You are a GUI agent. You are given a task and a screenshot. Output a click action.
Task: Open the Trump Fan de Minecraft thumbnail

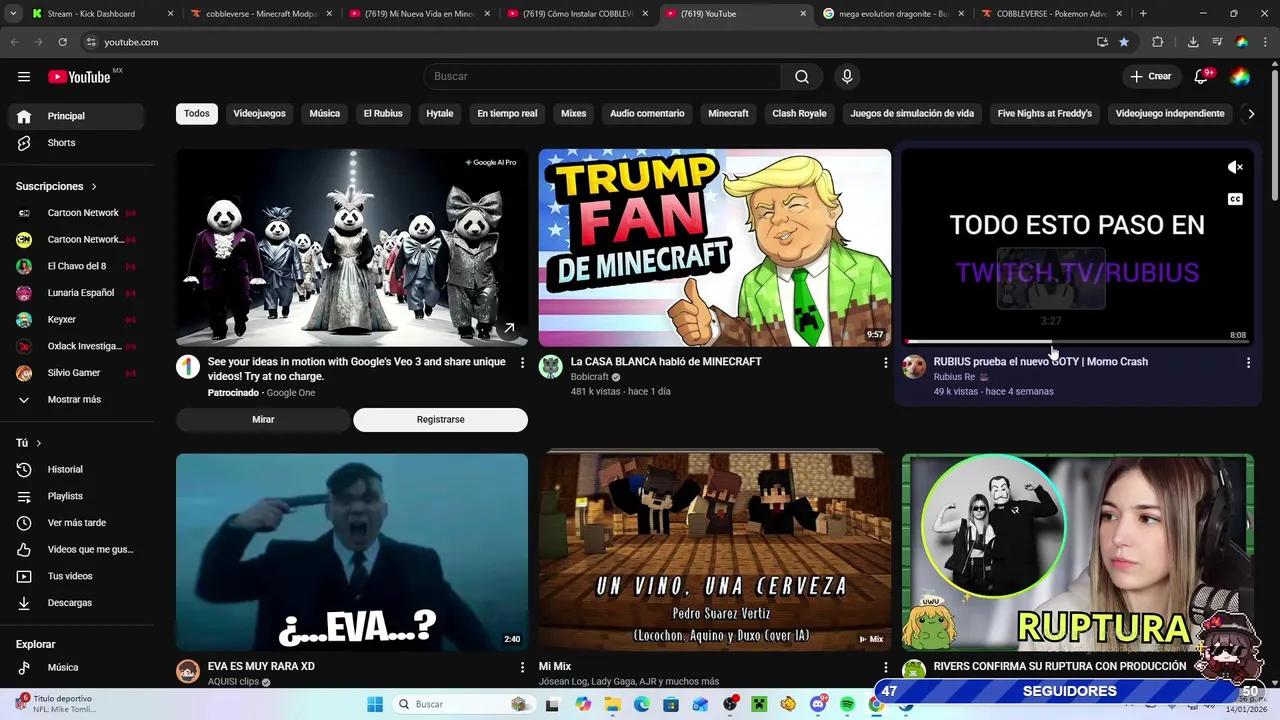click(x=714, y=248)
